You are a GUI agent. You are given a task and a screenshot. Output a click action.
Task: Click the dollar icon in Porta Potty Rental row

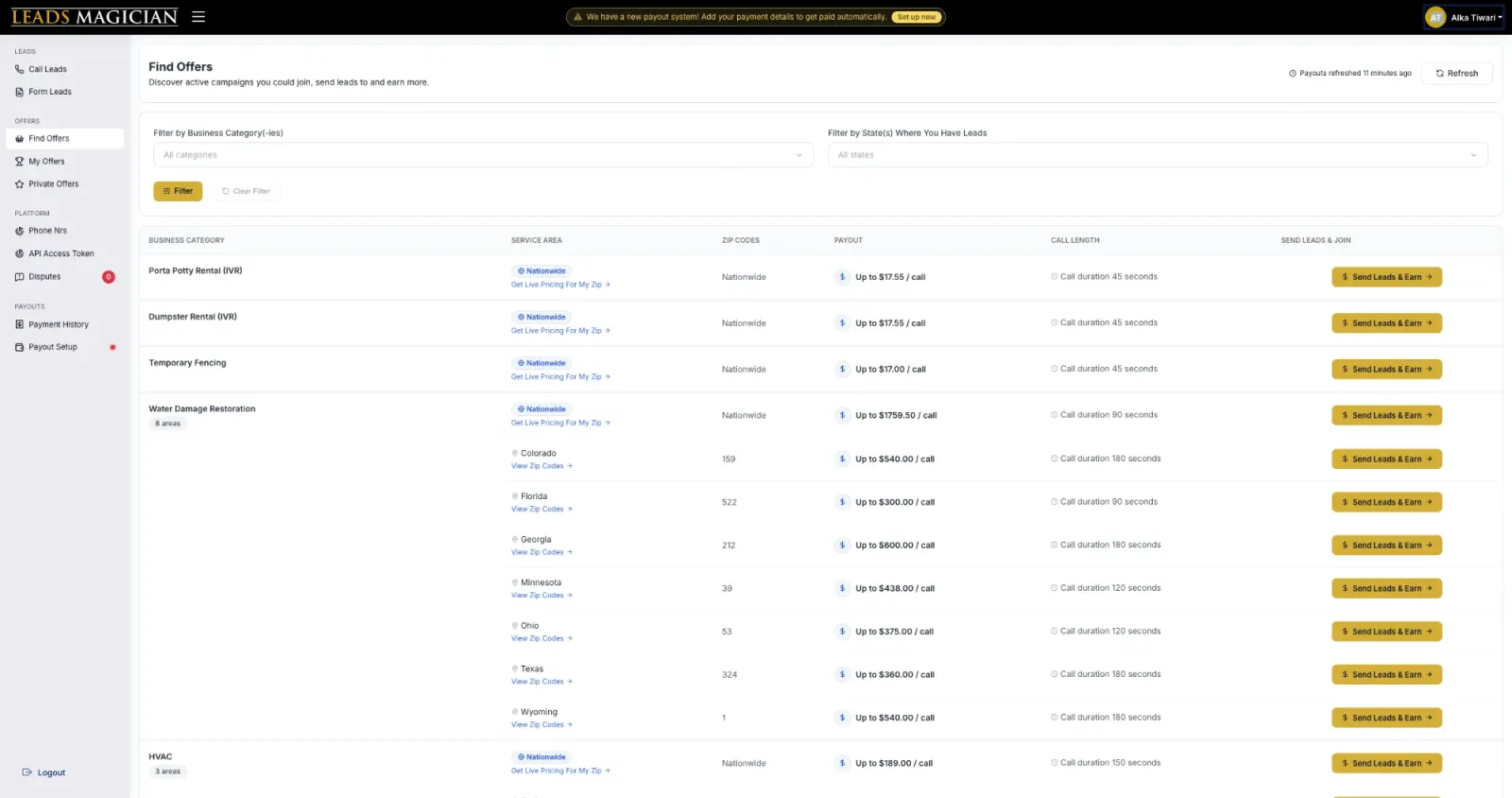[842, 277]
